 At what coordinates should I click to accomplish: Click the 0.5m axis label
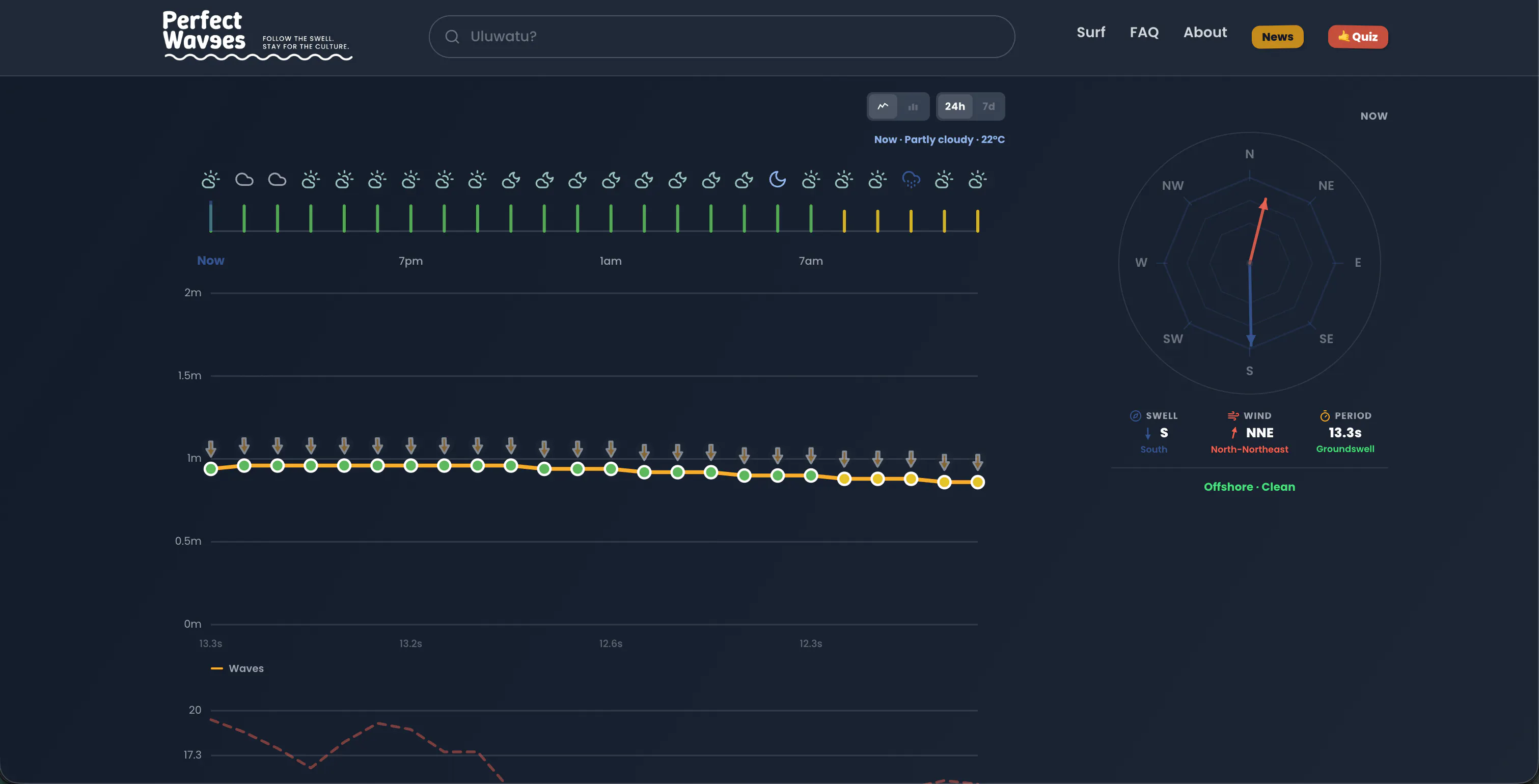pos(188,541)
